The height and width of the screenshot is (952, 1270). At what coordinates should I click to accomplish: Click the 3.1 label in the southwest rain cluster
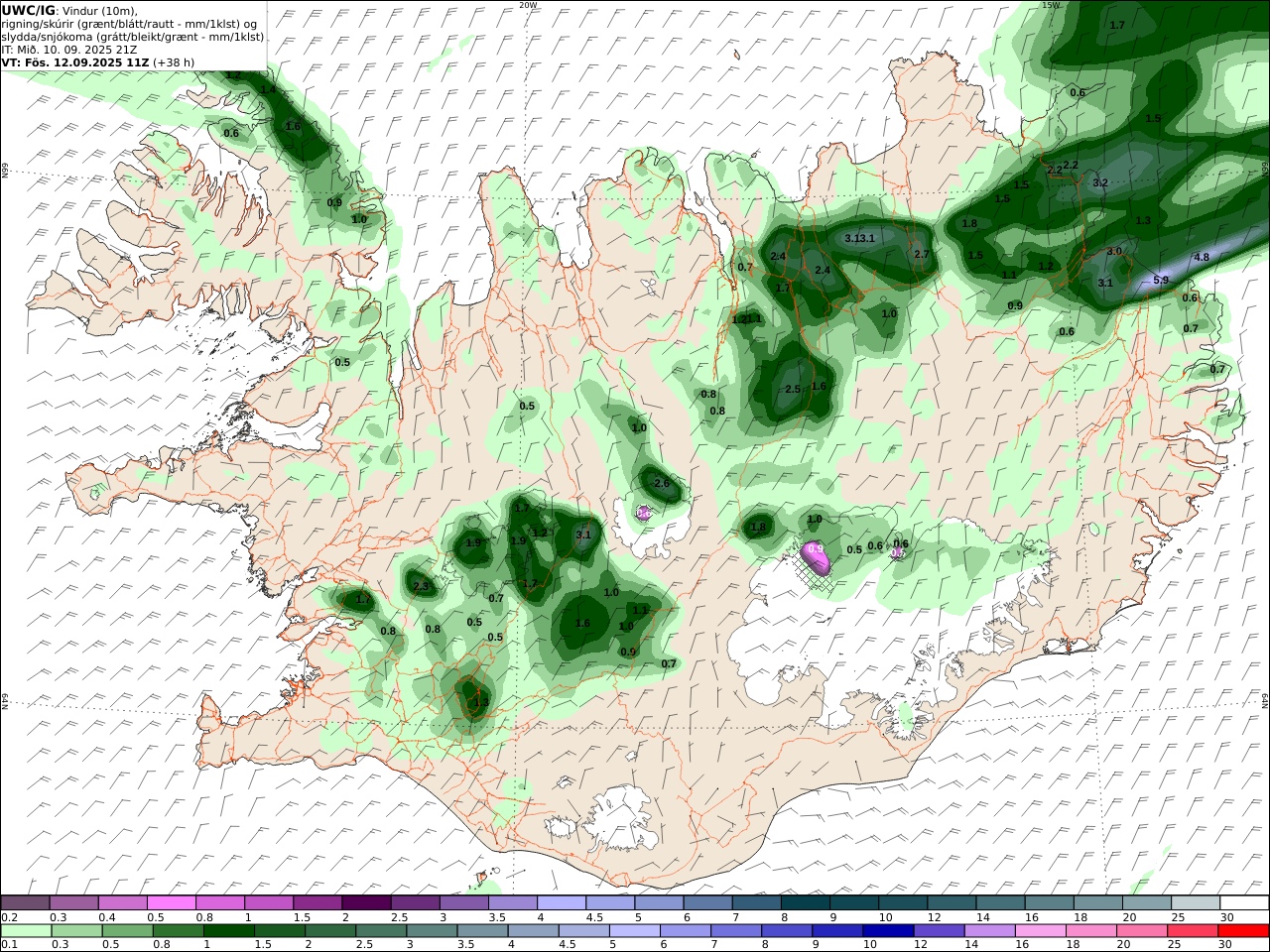coord(583,535)
